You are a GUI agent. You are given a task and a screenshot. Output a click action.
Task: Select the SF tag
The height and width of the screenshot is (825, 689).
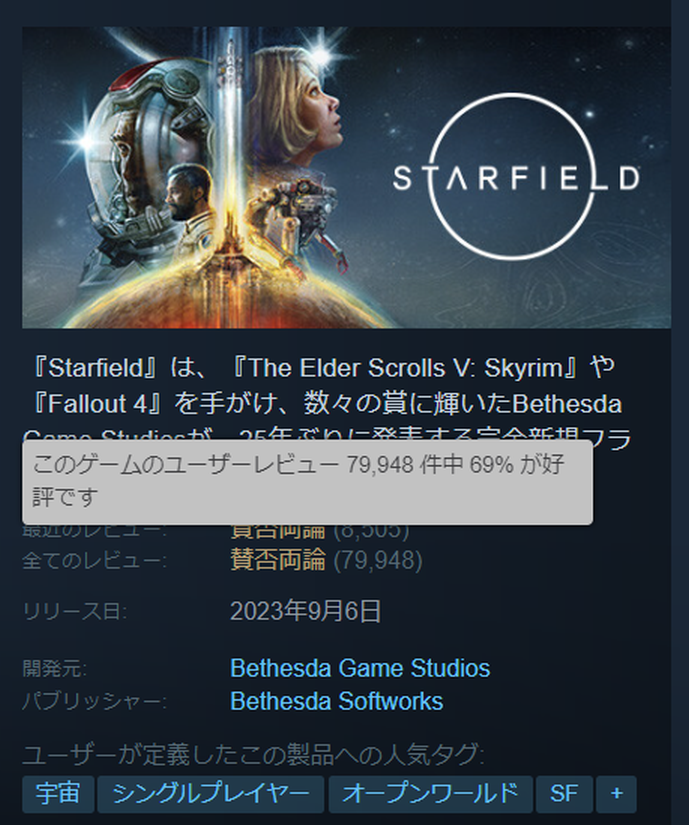point(564,793)
